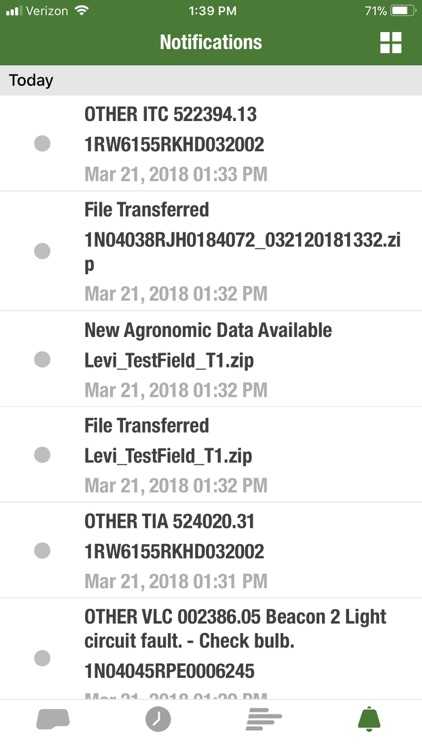Image resolution: width=422 pixels, height=750 pixels.
Task: Tap the battery indicator in status bar
Action: 403,11
